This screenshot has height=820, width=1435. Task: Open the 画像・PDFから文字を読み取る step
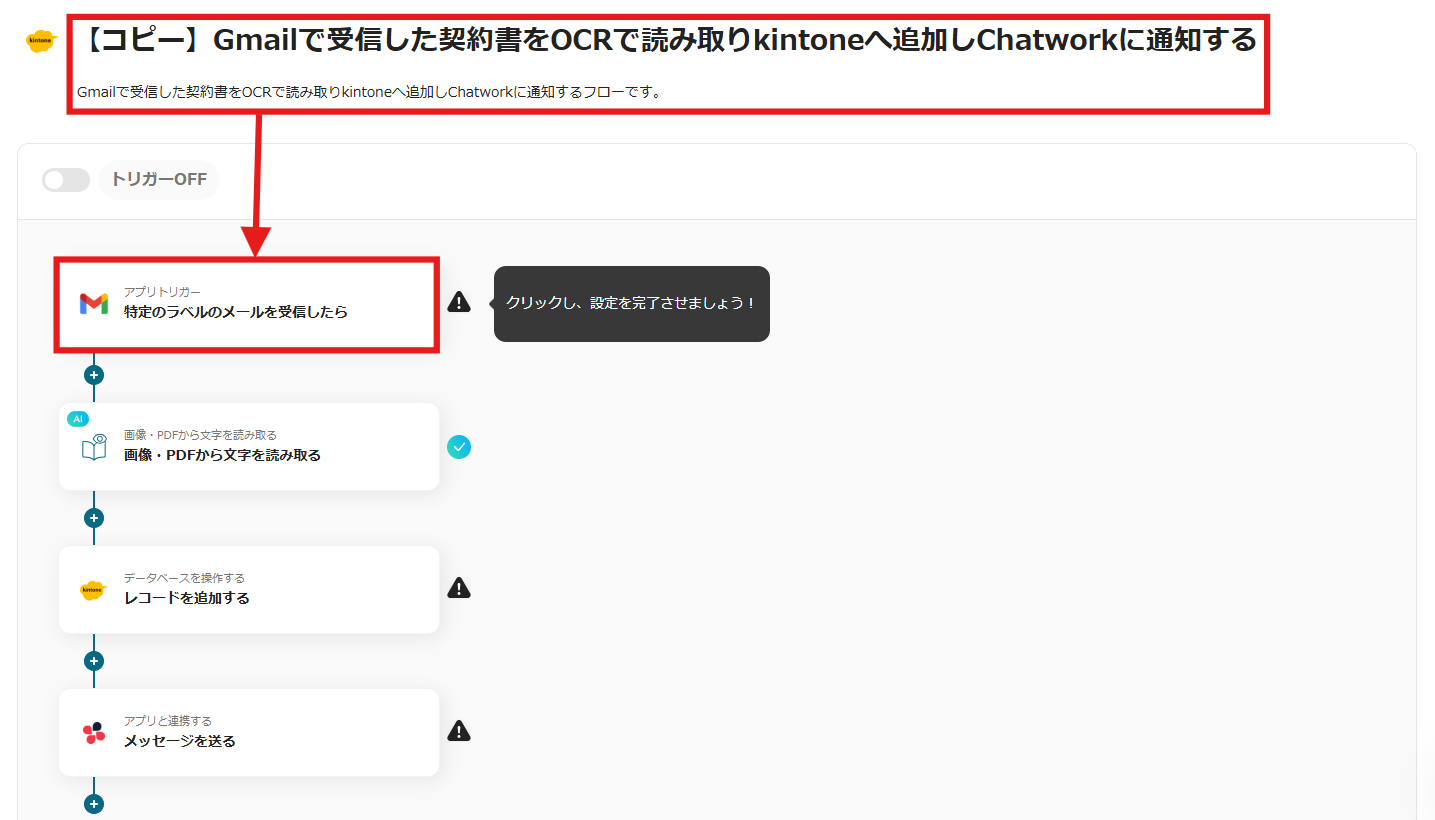point(249,447)
